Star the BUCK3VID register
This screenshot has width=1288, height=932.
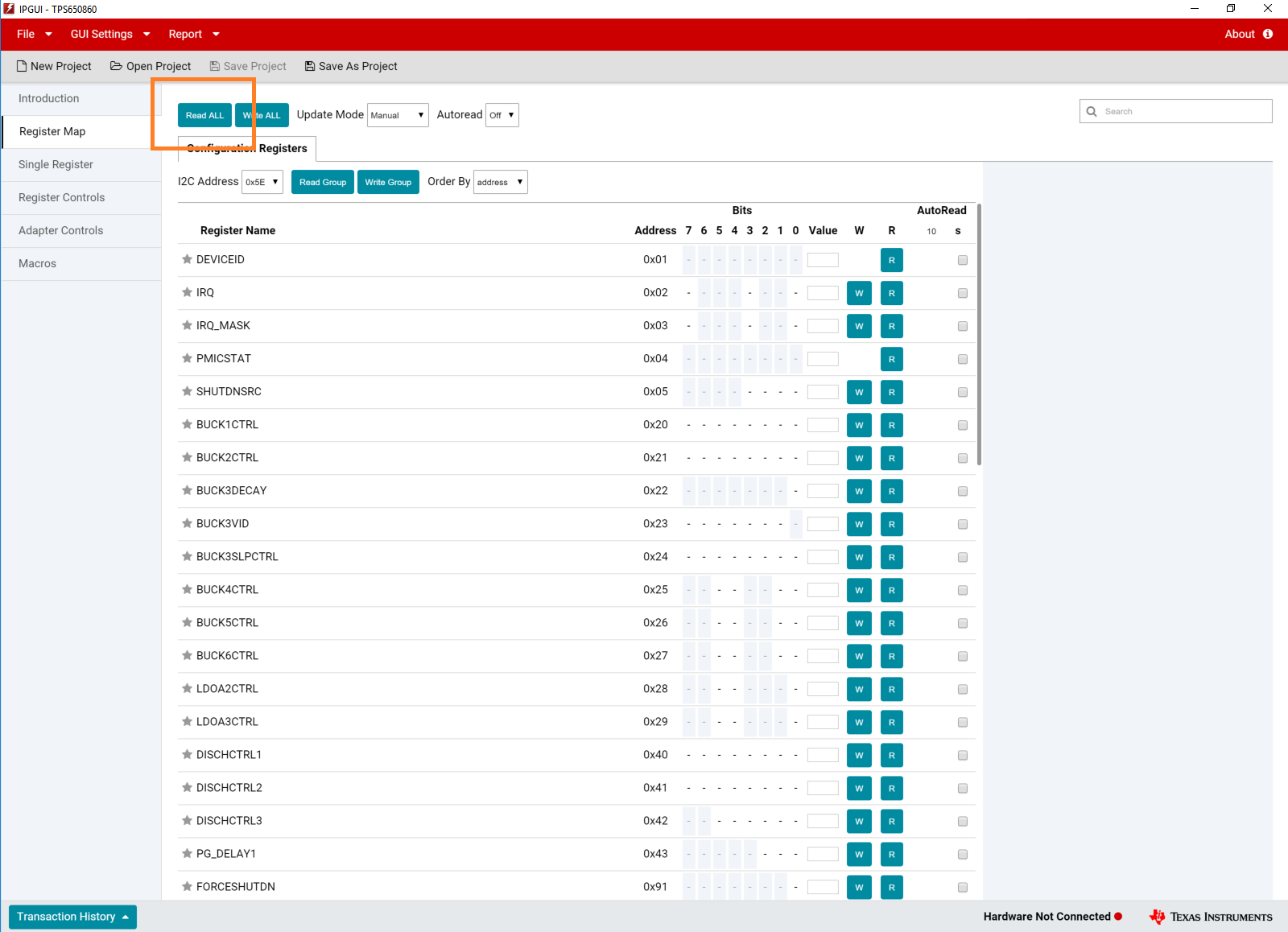click(187, 523)
